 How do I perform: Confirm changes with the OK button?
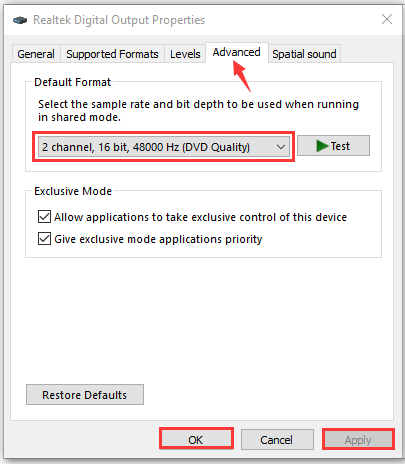[196, 440]
